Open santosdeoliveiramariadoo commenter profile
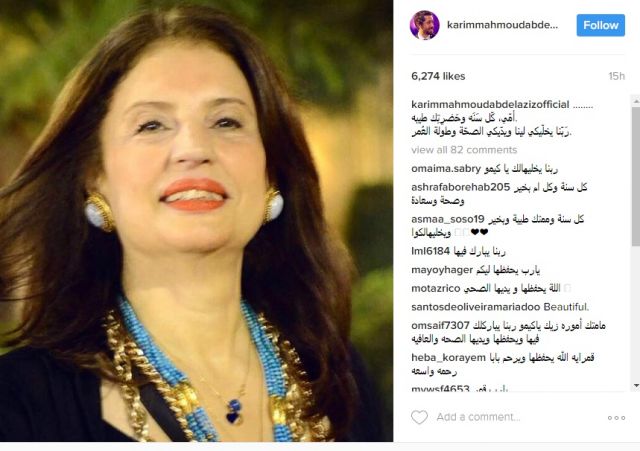 coord(476,307)
